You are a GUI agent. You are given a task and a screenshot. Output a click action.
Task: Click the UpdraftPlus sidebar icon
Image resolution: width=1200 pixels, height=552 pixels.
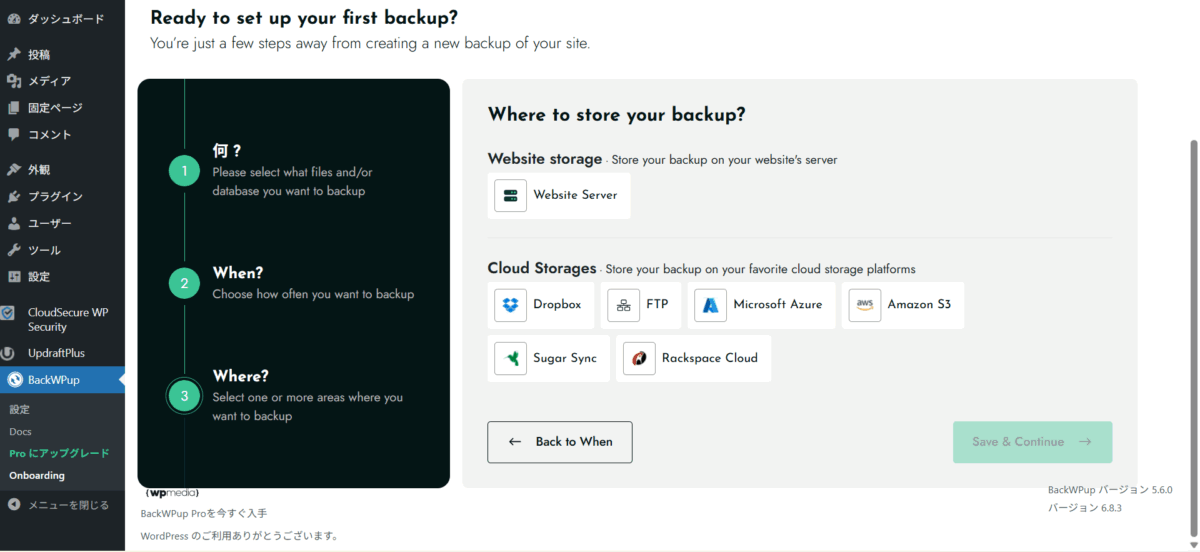(9, 354)
